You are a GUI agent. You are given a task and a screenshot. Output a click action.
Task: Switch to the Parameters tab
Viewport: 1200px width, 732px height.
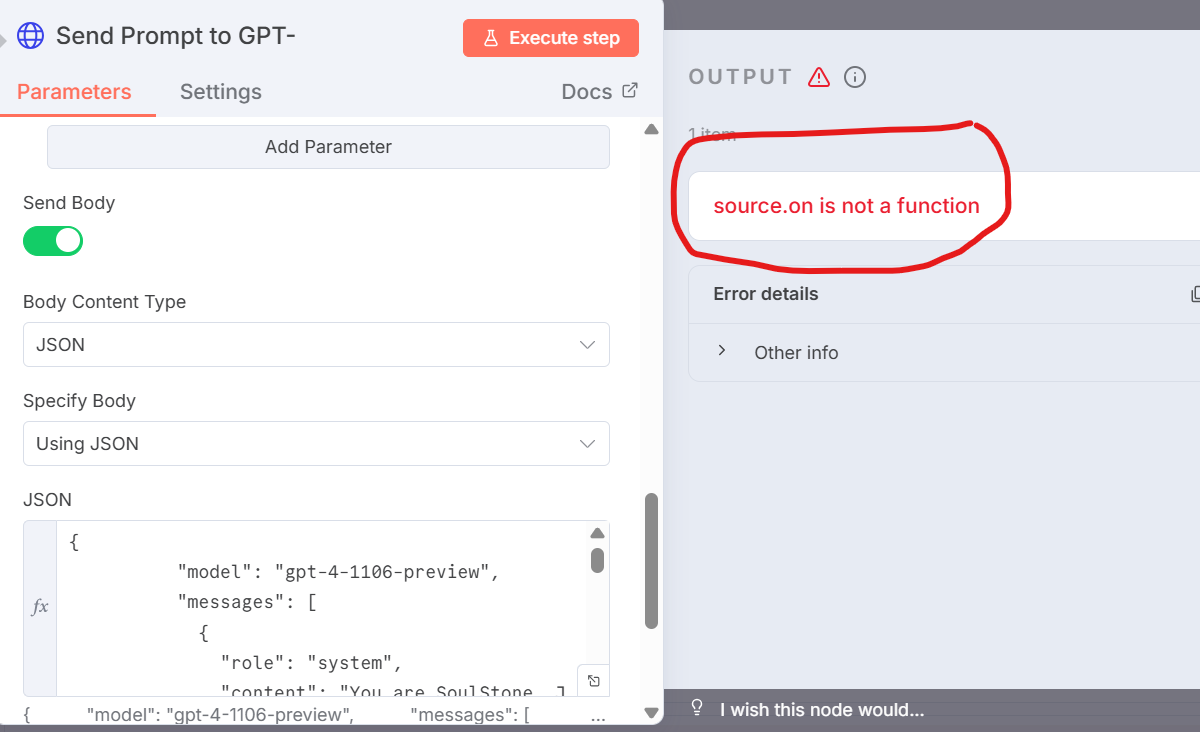(74, 92)
